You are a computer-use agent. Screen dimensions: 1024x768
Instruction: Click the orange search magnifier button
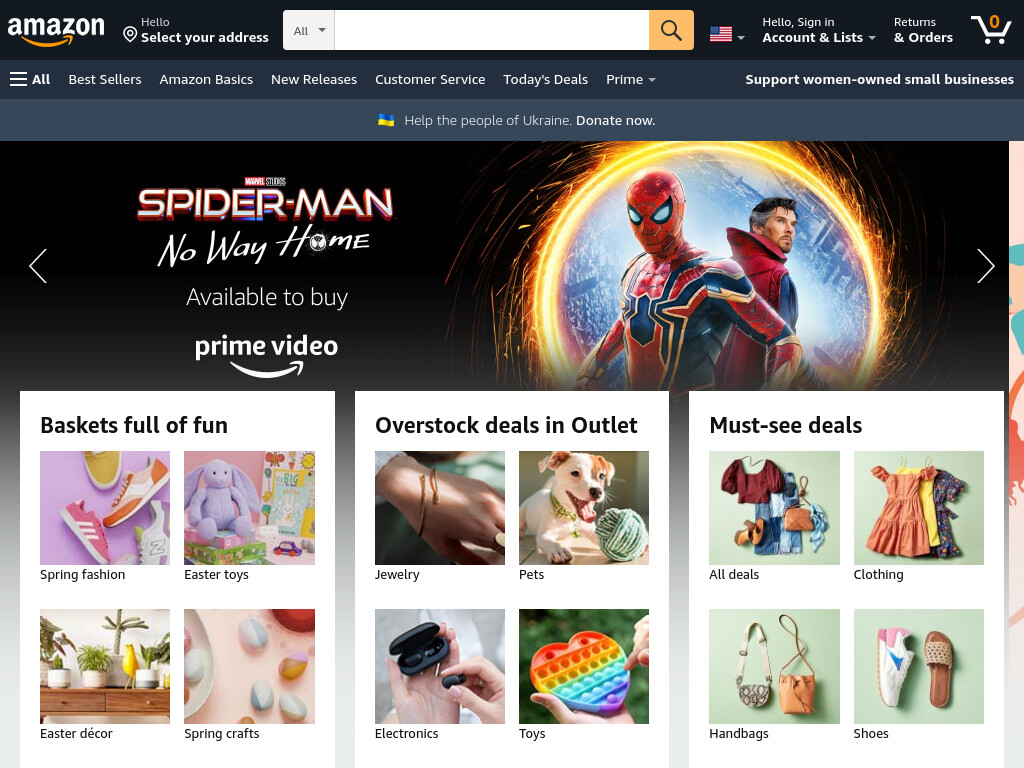click(671, 30)
